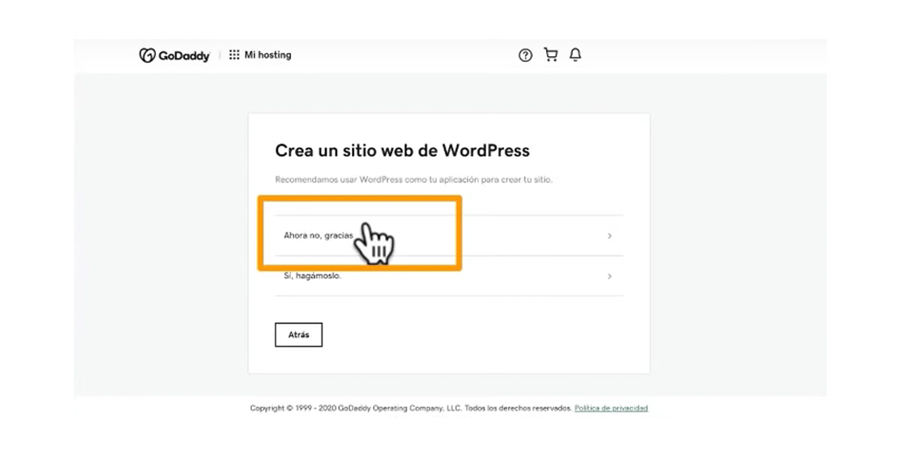The image size is (900, 450).
Task: Click the Atrás button
Action: click(298, 335)
